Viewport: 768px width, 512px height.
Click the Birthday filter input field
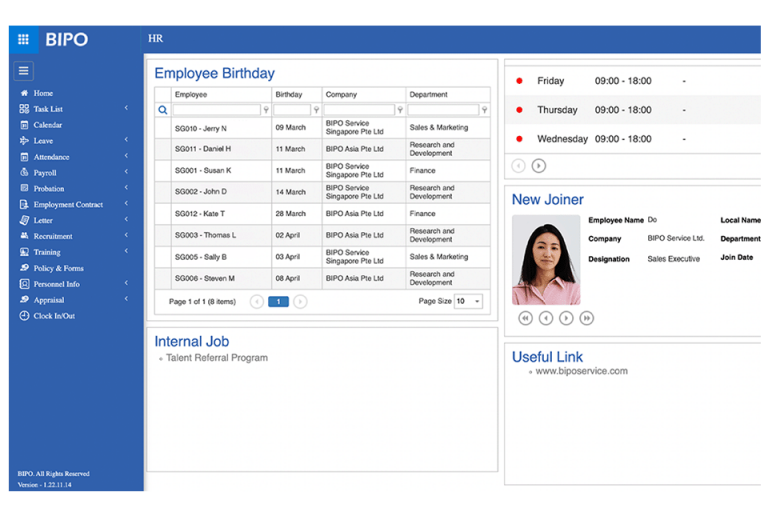coord(292,110)
